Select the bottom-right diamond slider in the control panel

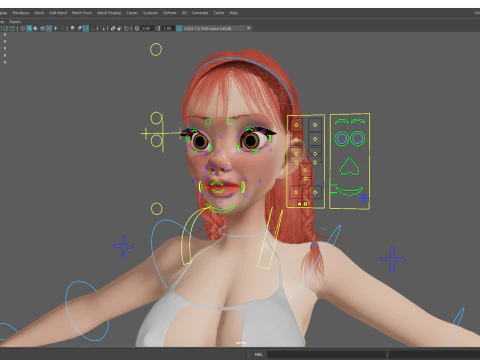coord(315,192)
